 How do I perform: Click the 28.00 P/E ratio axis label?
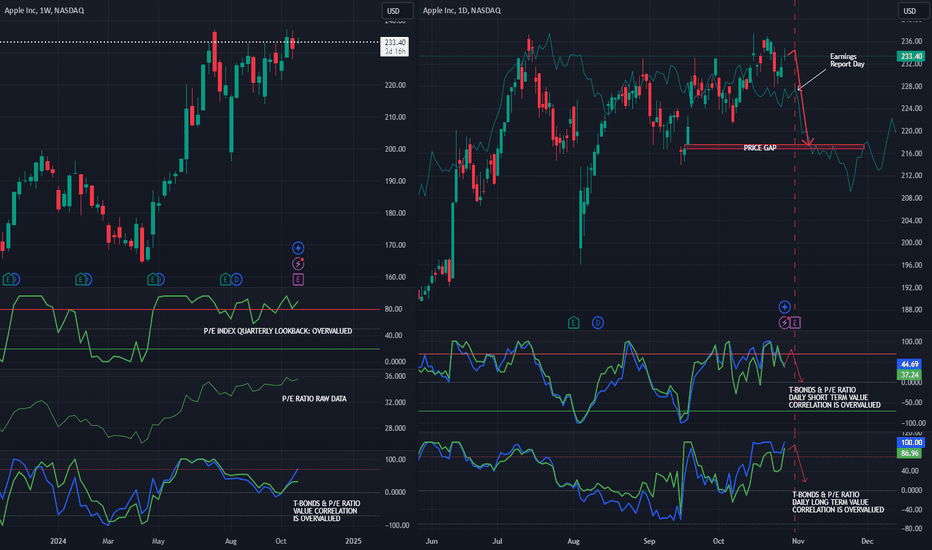pos(395,428)
